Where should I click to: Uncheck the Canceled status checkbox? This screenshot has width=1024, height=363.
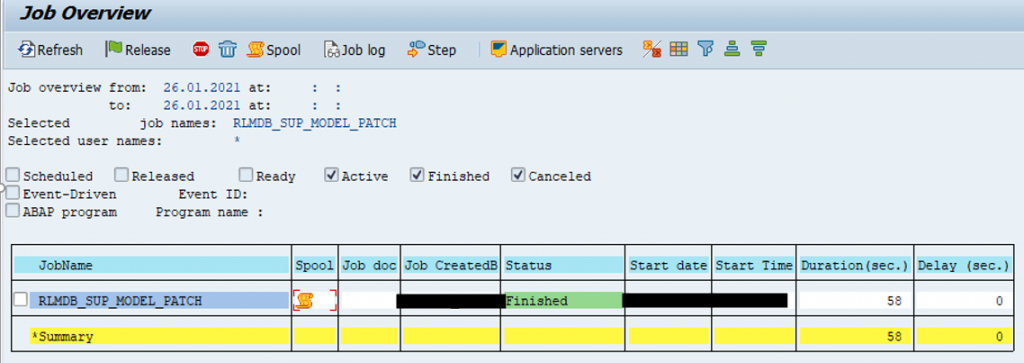point(518,175)
